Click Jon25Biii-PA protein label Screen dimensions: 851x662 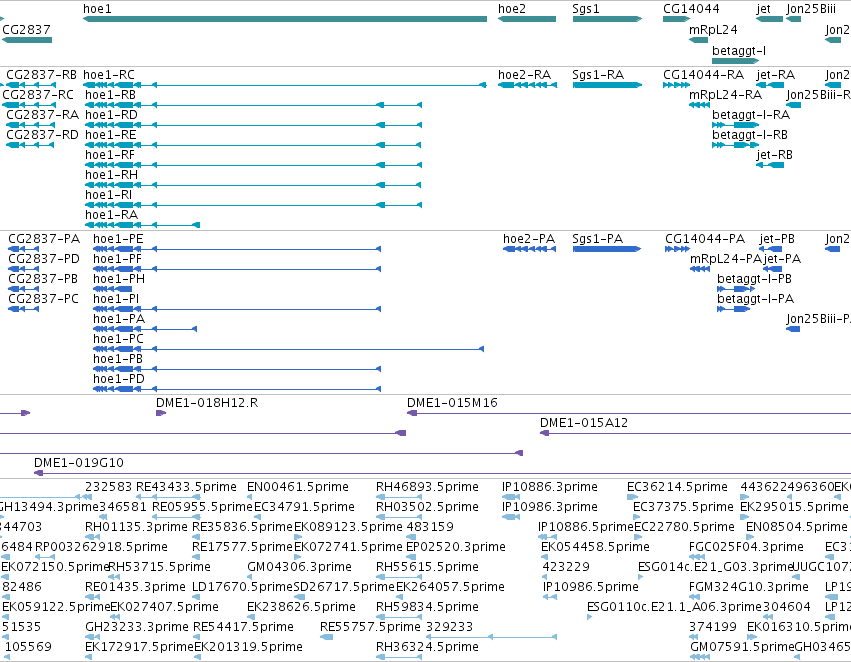click(x=819, y=319)
